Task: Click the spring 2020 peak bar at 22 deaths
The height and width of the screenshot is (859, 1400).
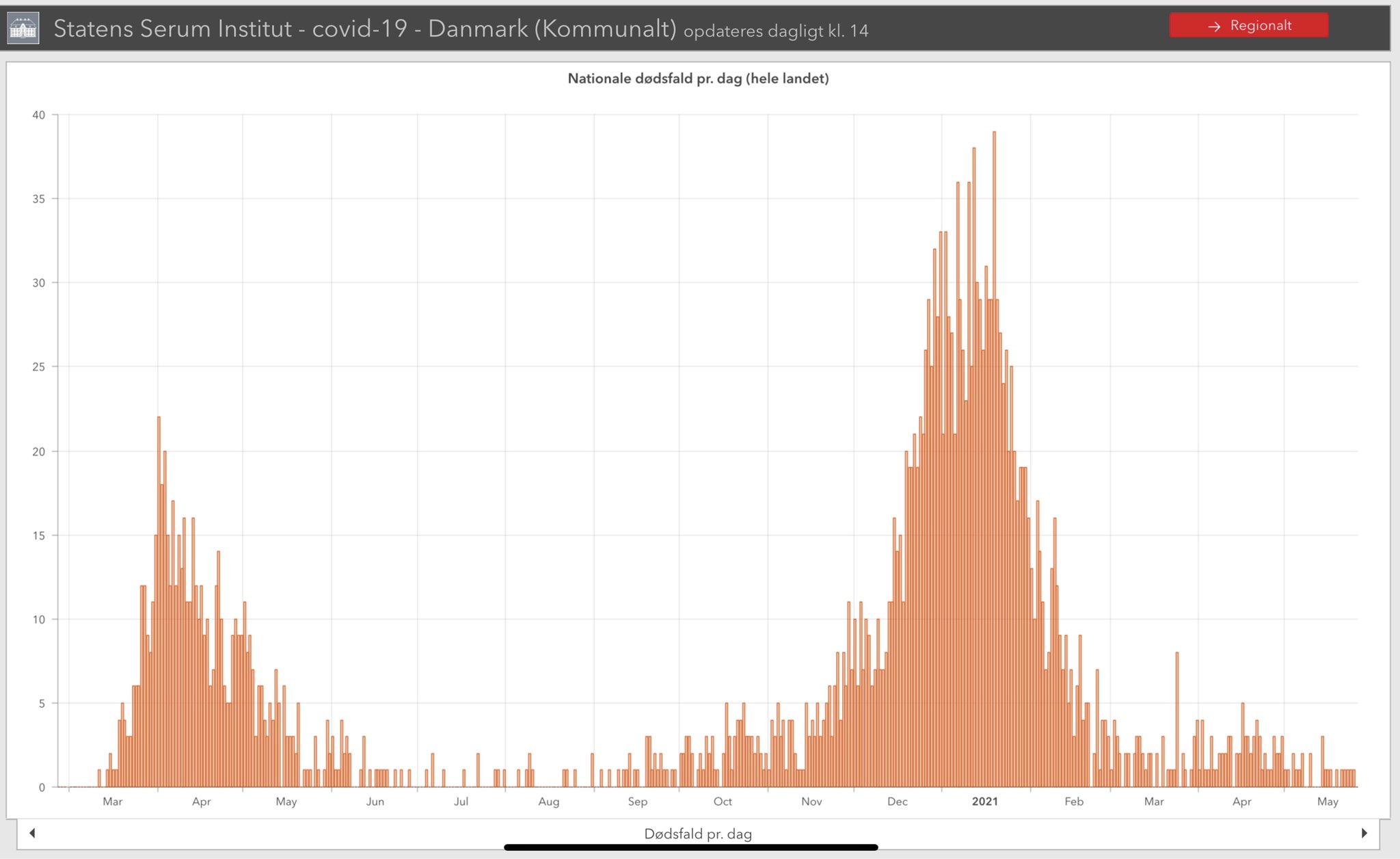Action: click(x=159, y=602)
